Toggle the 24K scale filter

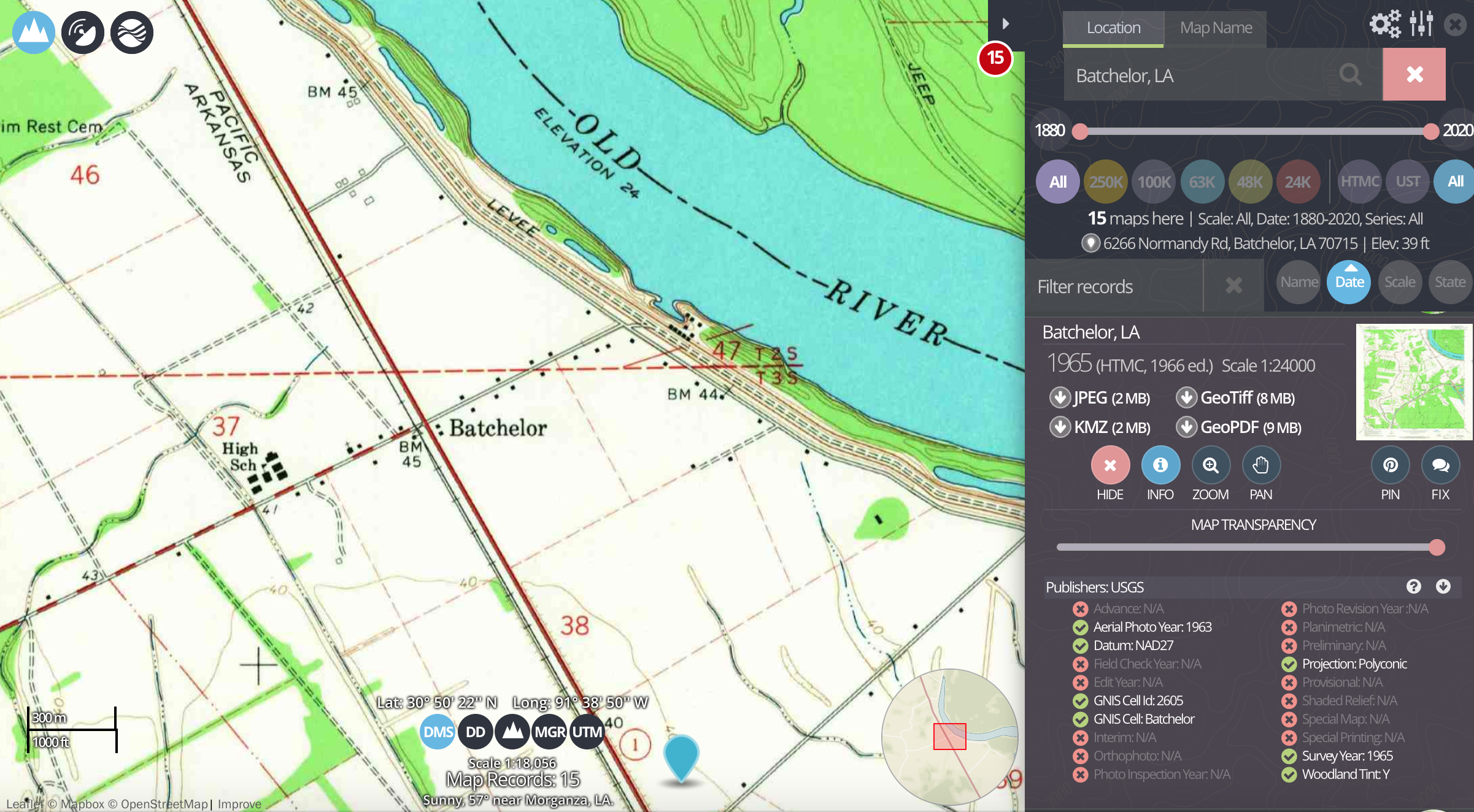point(1297,182)
